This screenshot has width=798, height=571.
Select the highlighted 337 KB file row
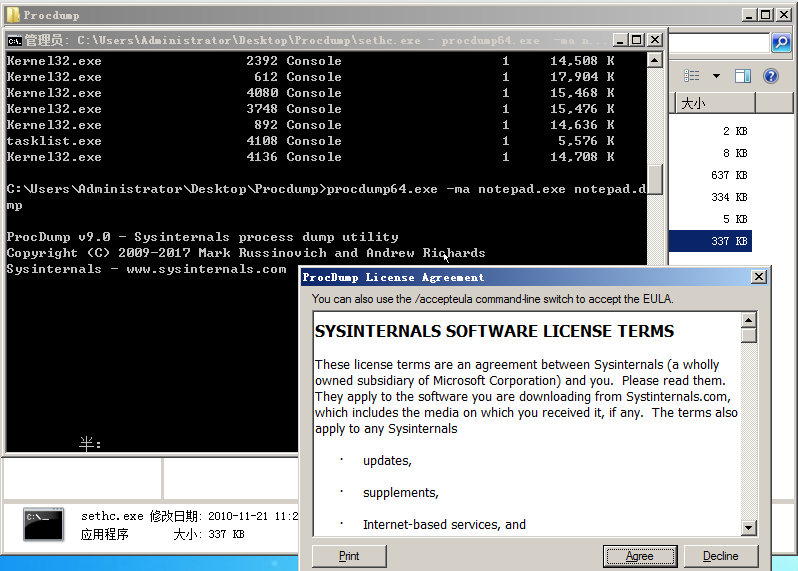pyautogui.click(x=710, y=241)
